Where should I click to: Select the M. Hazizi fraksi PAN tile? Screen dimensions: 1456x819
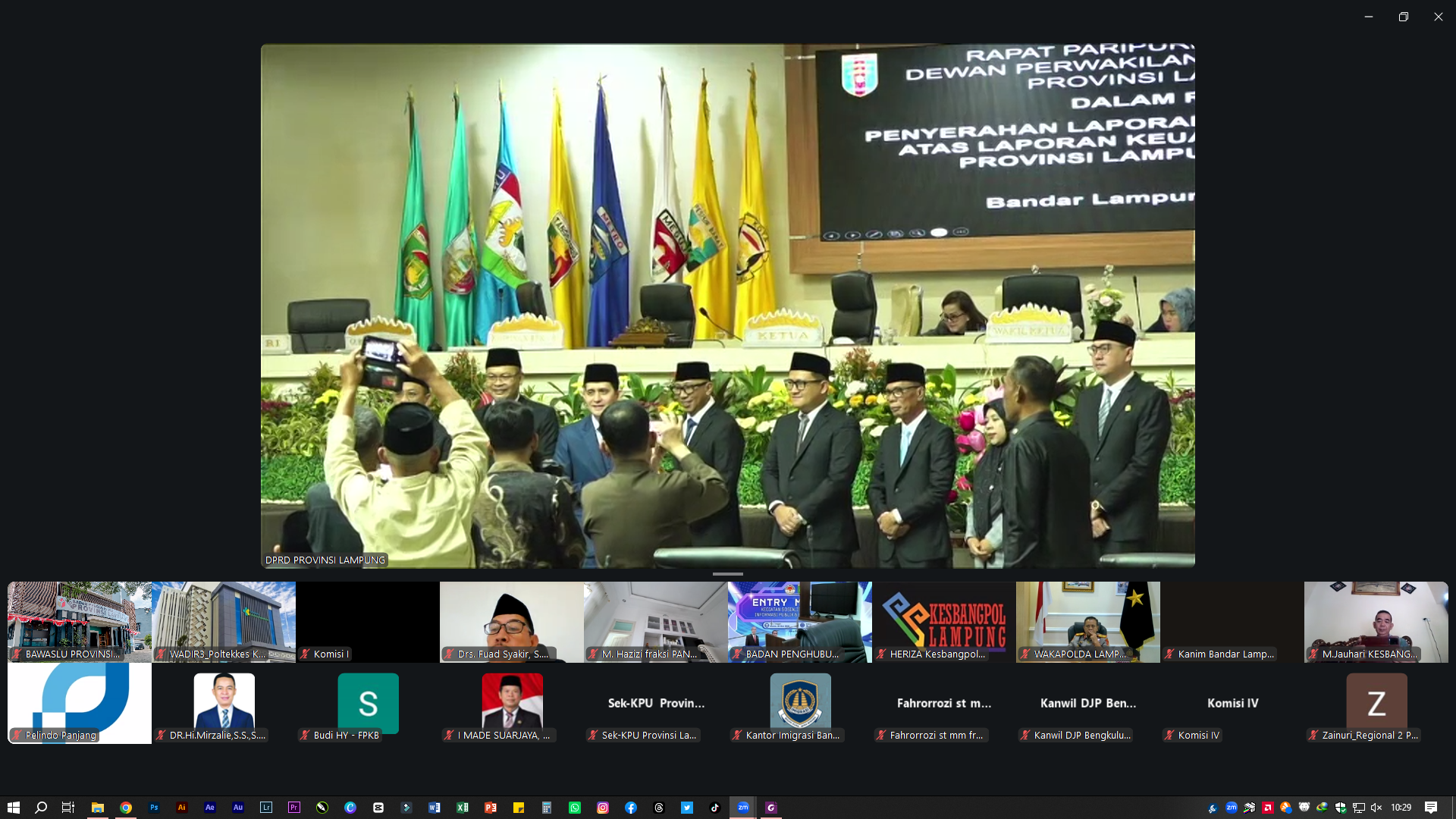pos(656,622)
